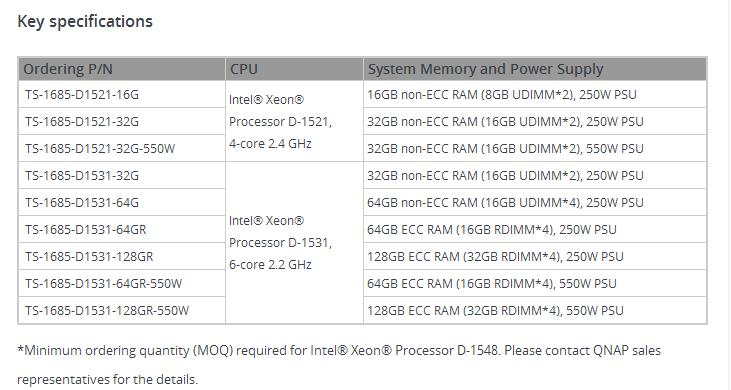Click 64GB non-ECC RAM 250W PSU cell
Image resolution: width=731 pixels, height=390 pixels.
(x=535, y=203)
